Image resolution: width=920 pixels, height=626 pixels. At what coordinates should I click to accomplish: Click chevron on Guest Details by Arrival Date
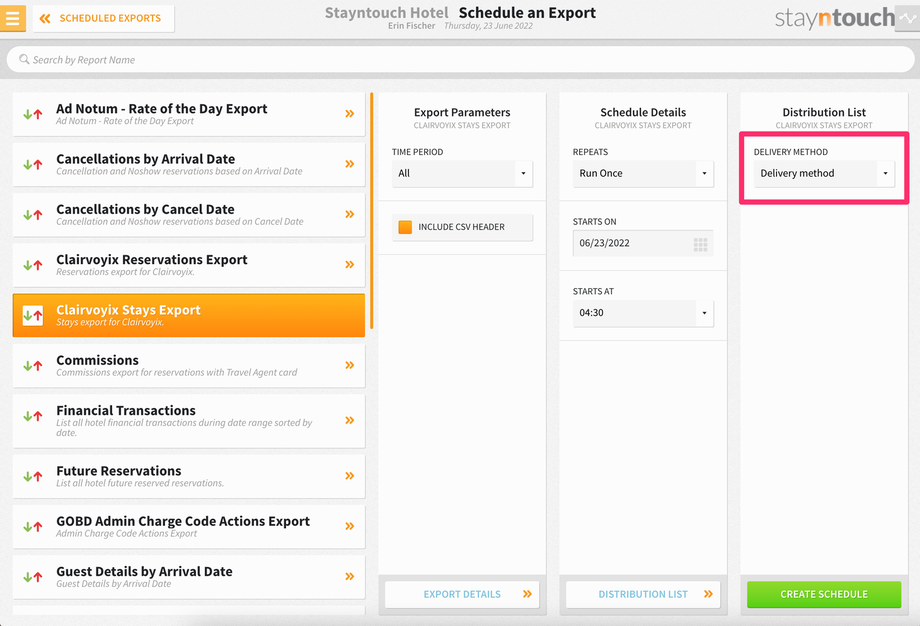tap(350, 576)
